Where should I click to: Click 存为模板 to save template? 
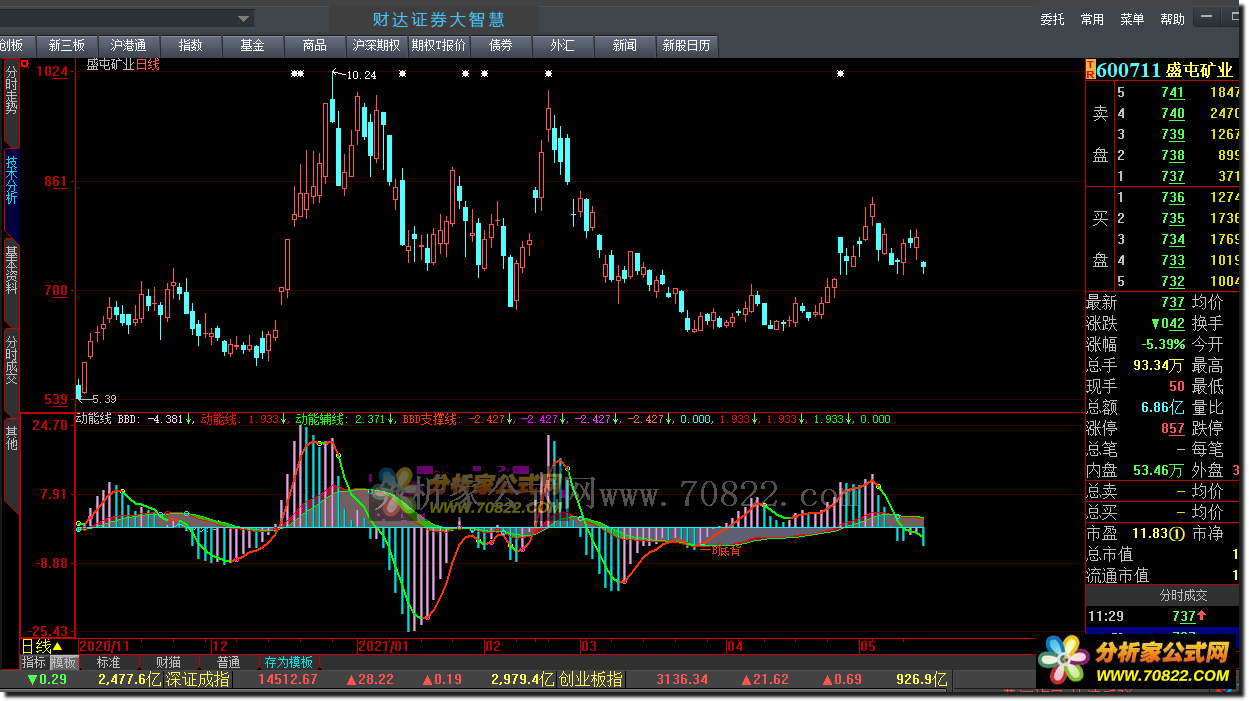tap(289, 662)
